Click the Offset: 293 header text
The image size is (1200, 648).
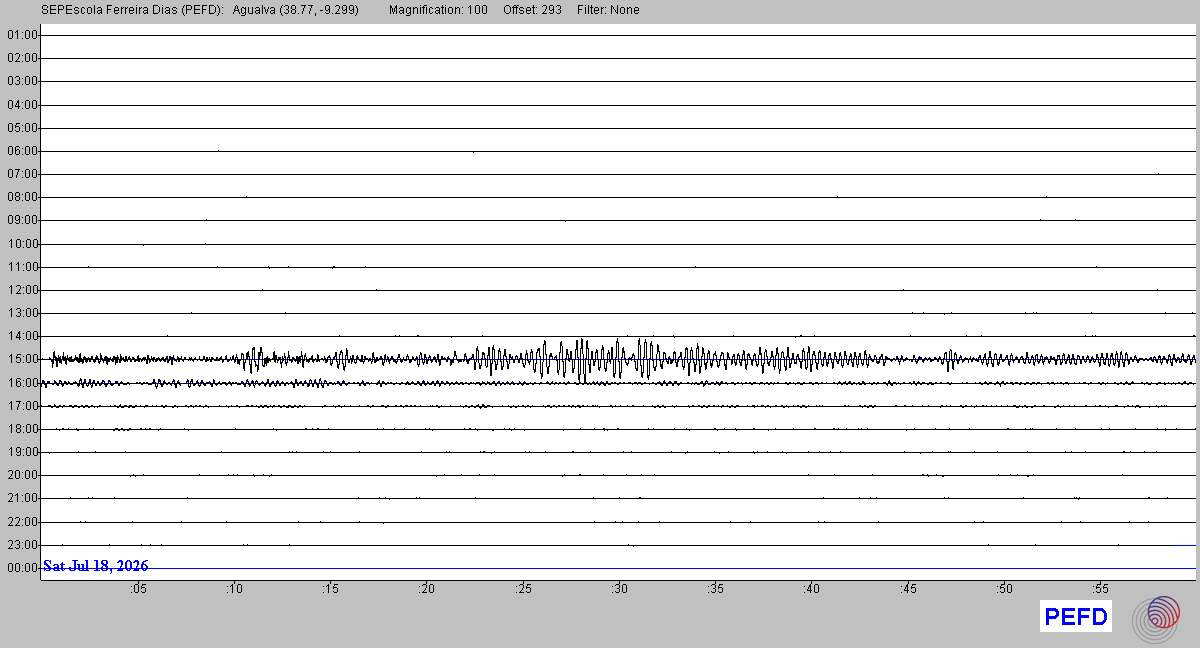[x=533, y=10]
